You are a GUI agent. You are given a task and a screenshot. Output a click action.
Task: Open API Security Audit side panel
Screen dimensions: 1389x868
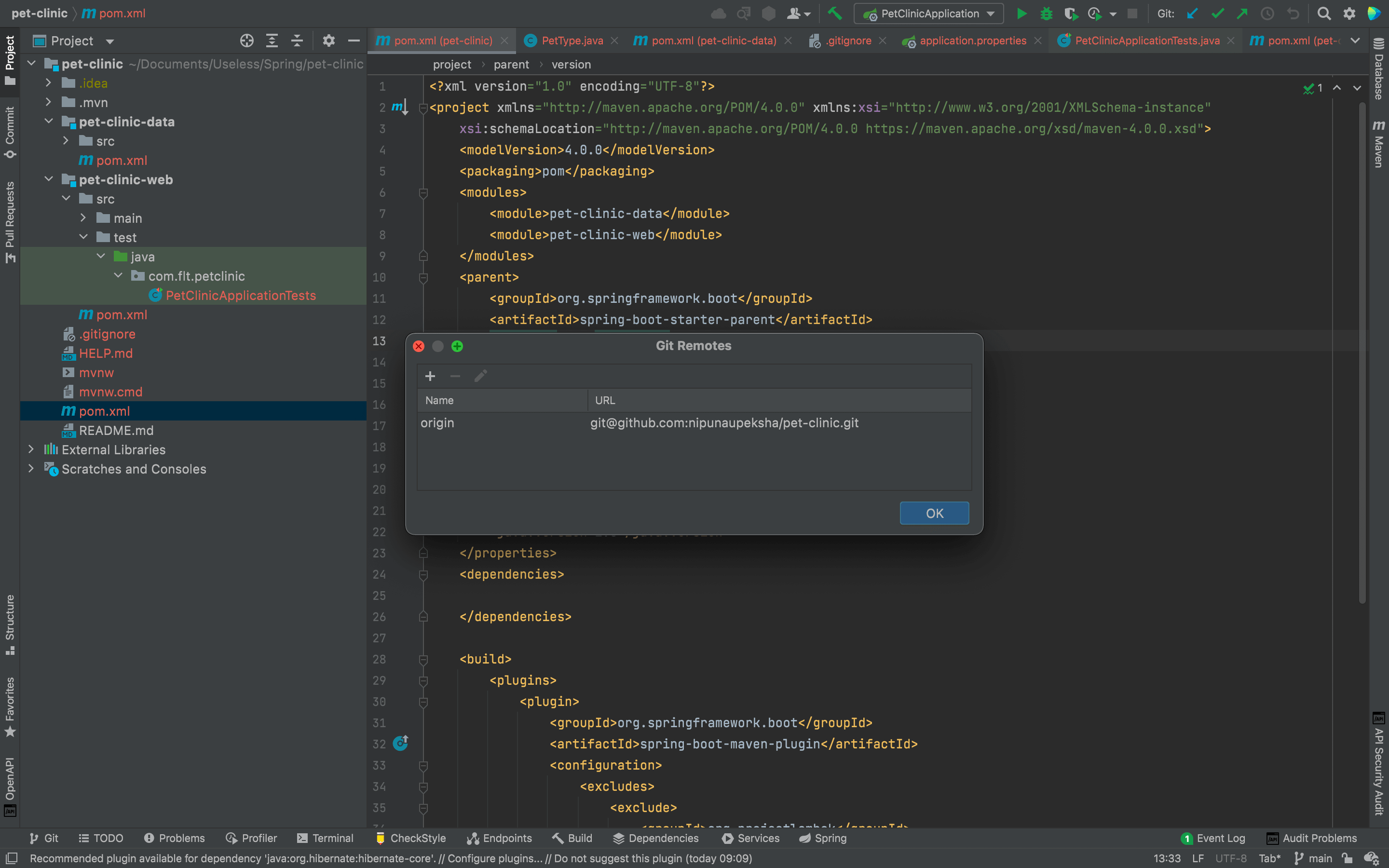1379,763
